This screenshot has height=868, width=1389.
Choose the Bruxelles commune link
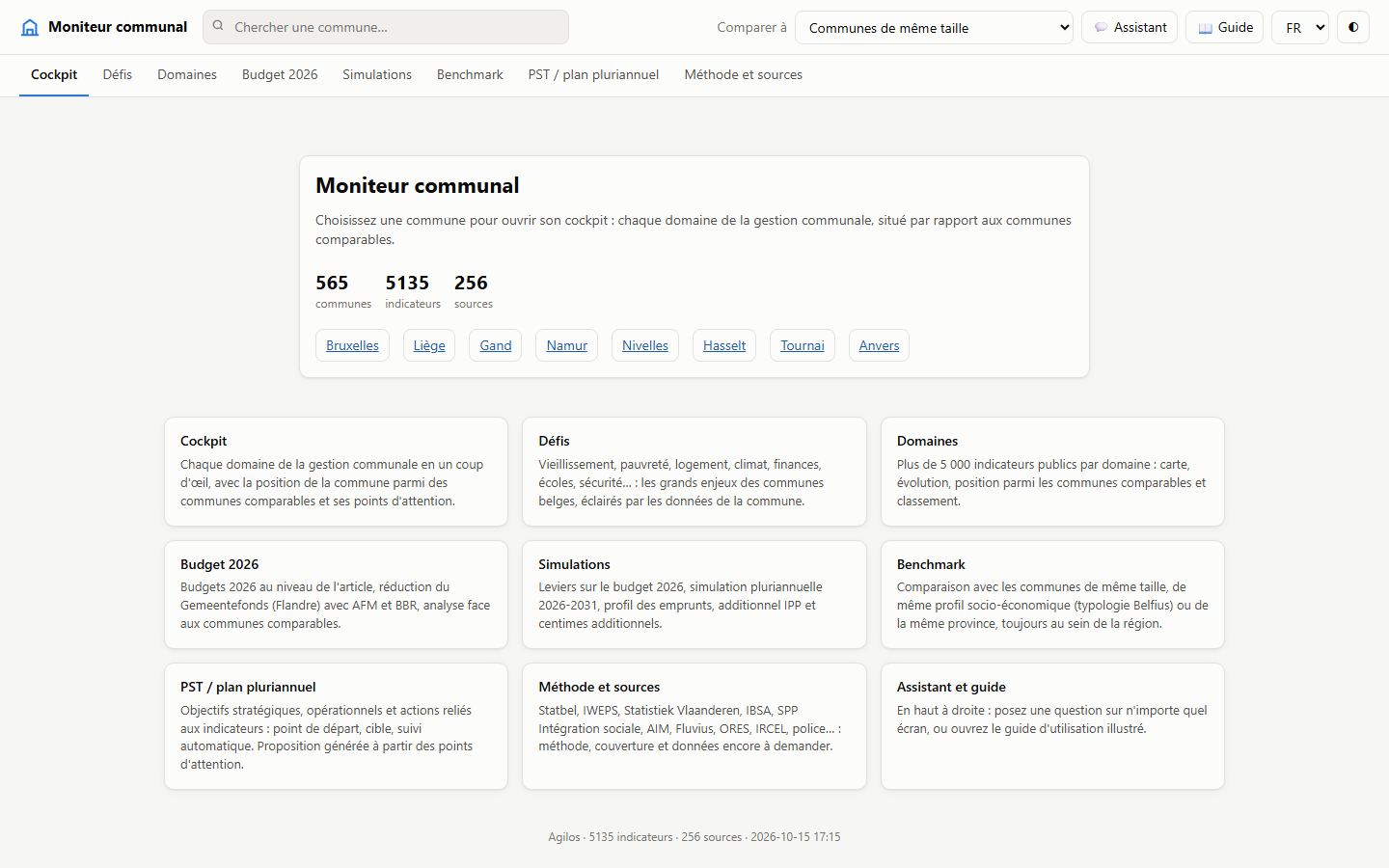click(352, 345)
